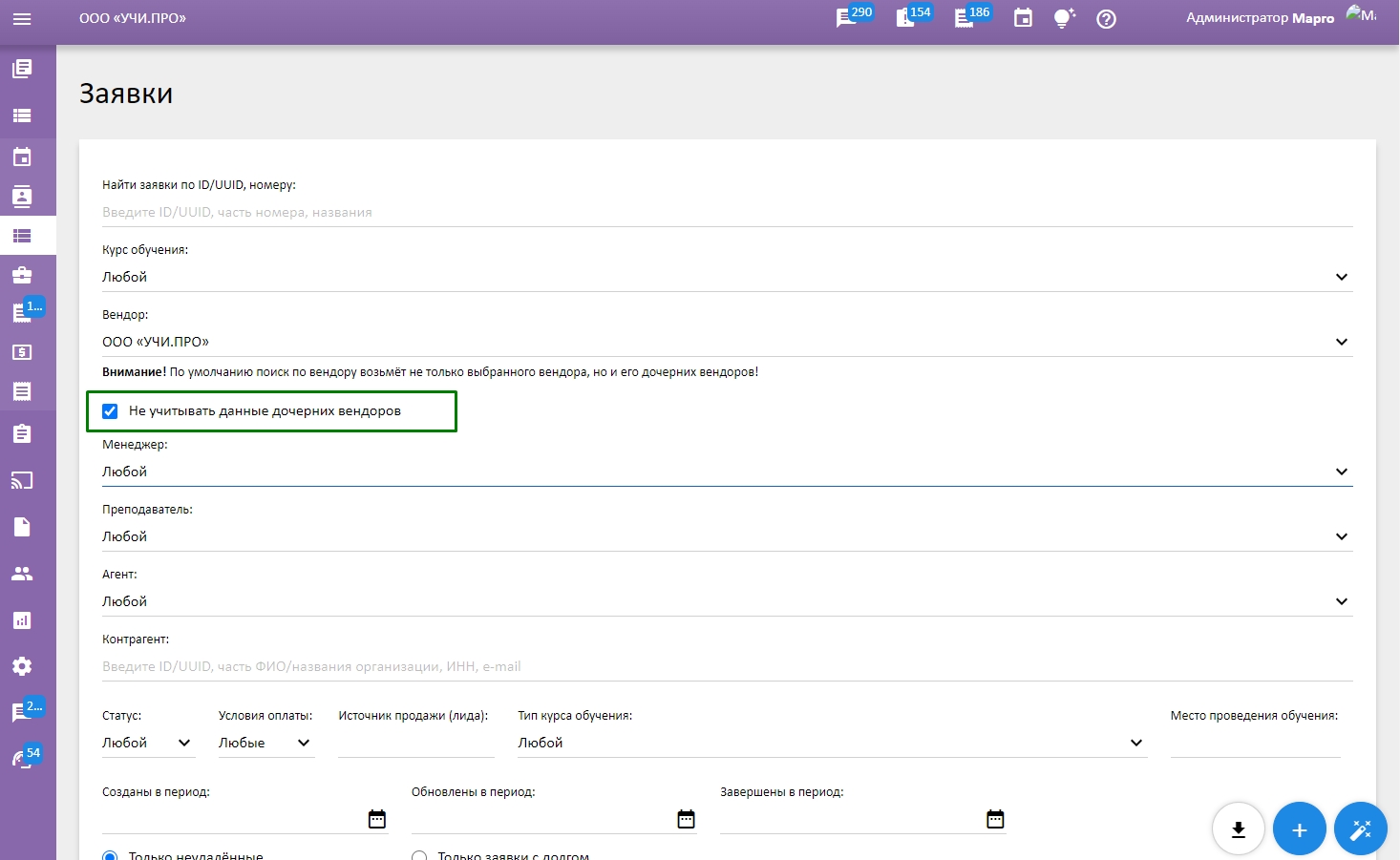The width and height of the screenshot is (1400, 860).
Task: Expand the 'Вендор' dropdown
Action: tap(728, 342)
